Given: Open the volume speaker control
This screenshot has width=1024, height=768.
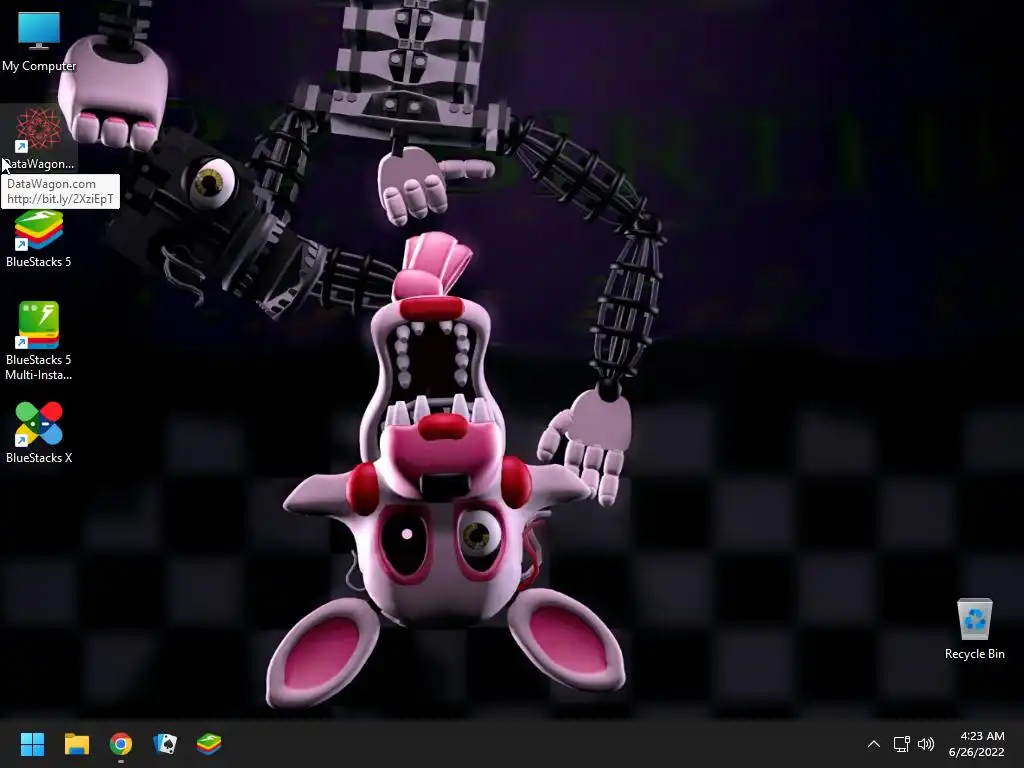Looking at the screenshot, I should (x=926, y=744).
